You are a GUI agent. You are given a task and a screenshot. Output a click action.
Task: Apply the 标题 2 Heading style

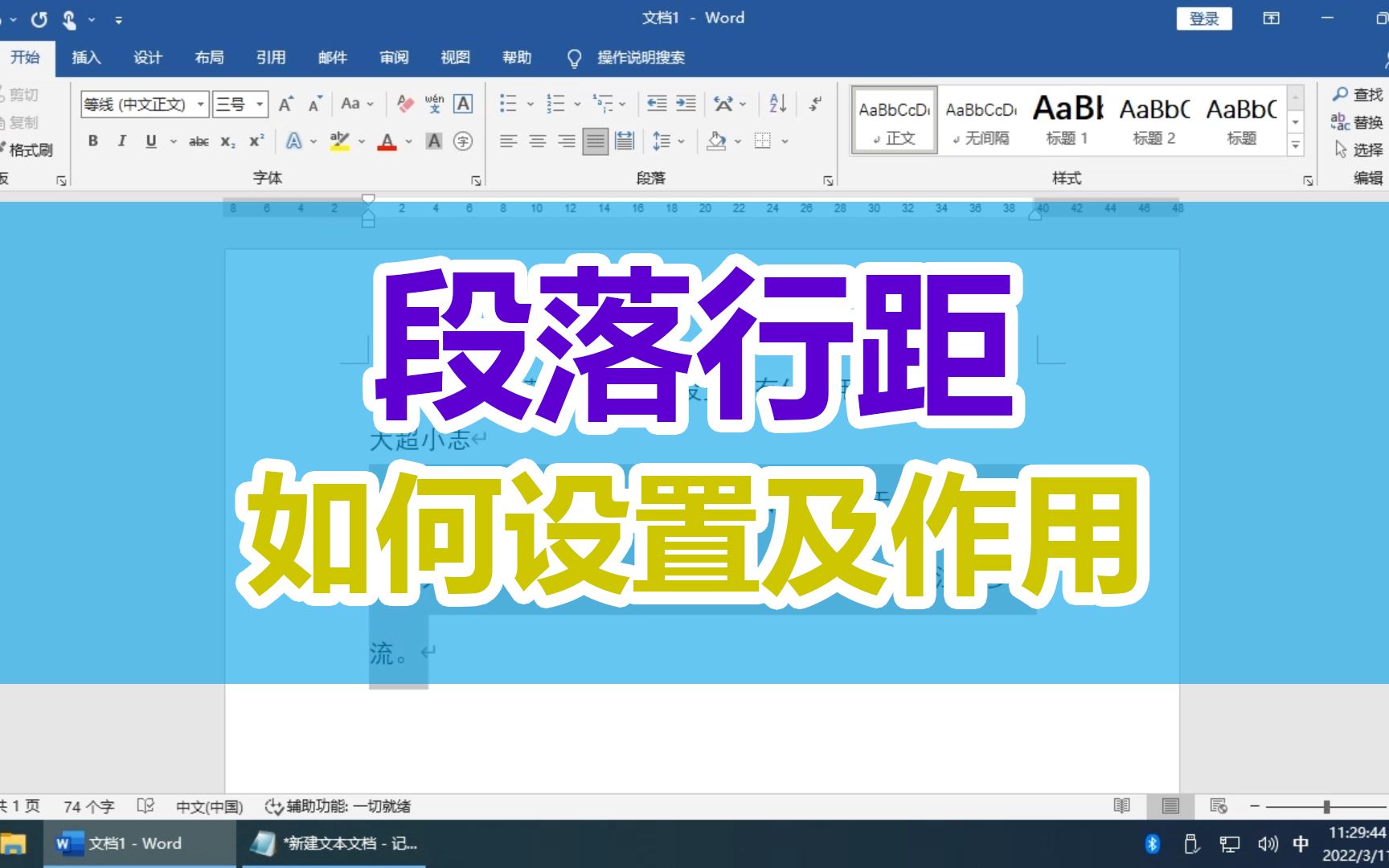pos(1154,121)
